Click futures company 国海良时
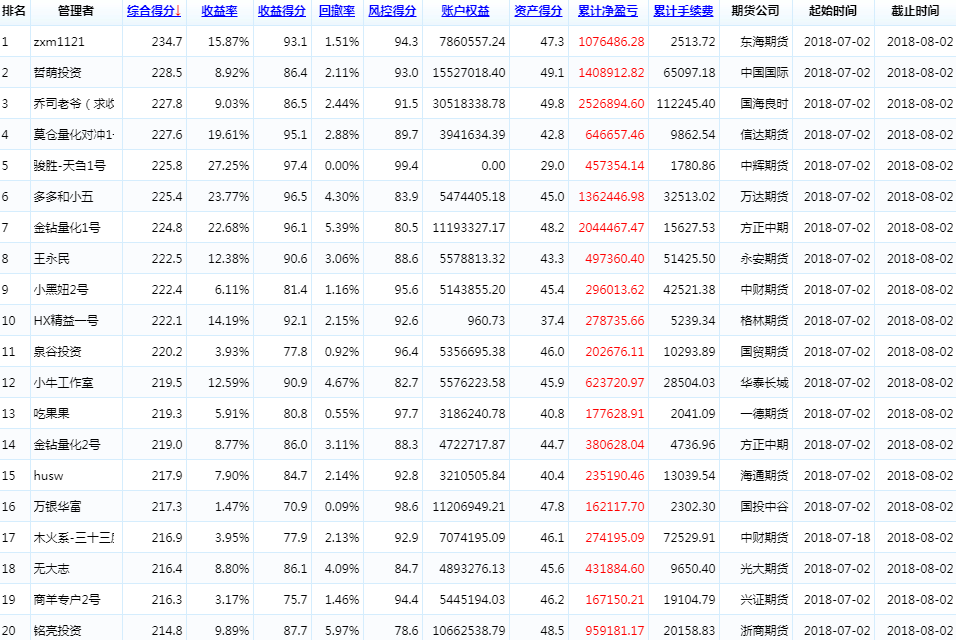The height and width of the screenshot is (640, 956). click(x=765, y=104)
